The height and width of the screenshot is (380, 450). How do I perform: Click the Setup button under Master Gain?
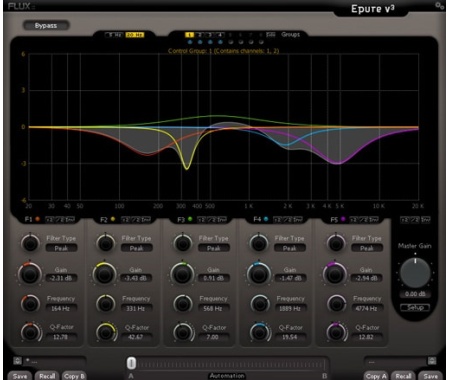[415, 307]
